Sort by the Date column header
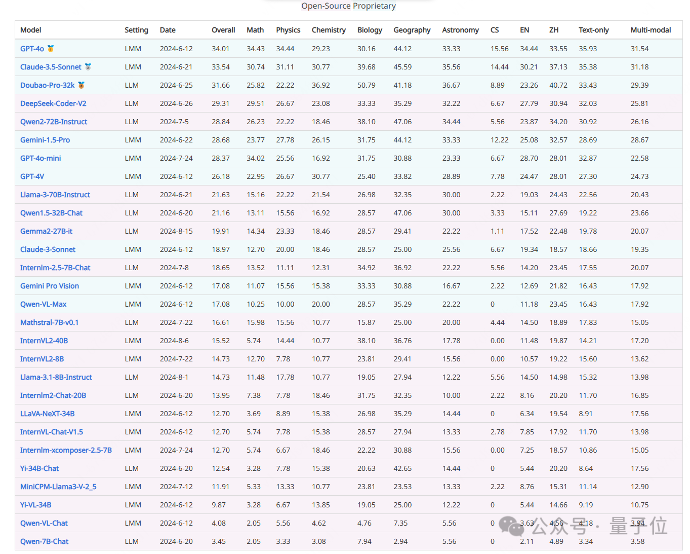Viewport: 690px width, 554px height. click(x=167, y=30)
